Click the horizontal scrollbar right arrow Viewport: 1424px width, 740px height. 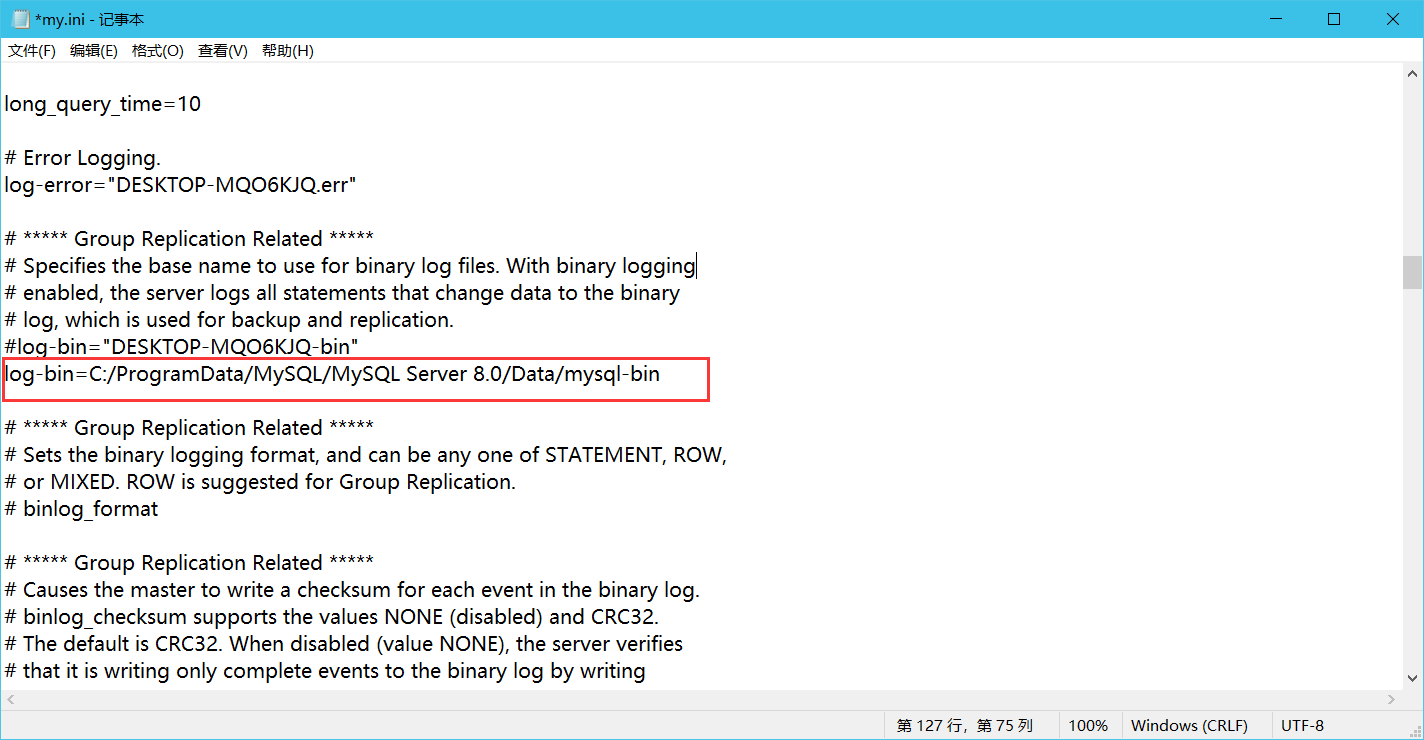1391,700
